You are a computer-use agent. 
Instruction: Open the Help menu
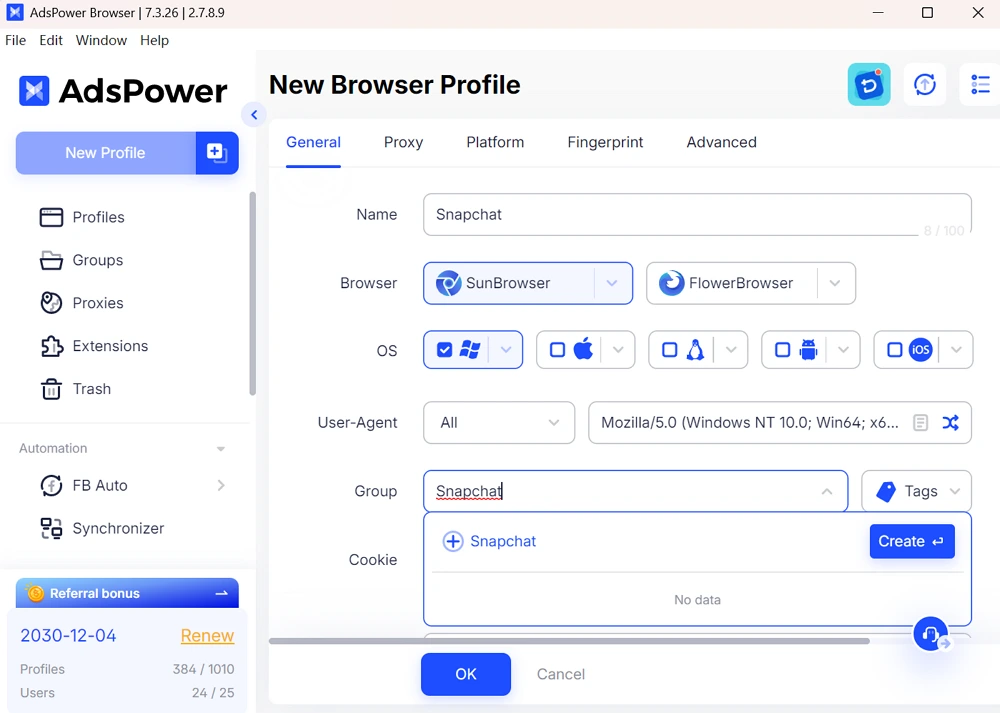coord(154,40)
